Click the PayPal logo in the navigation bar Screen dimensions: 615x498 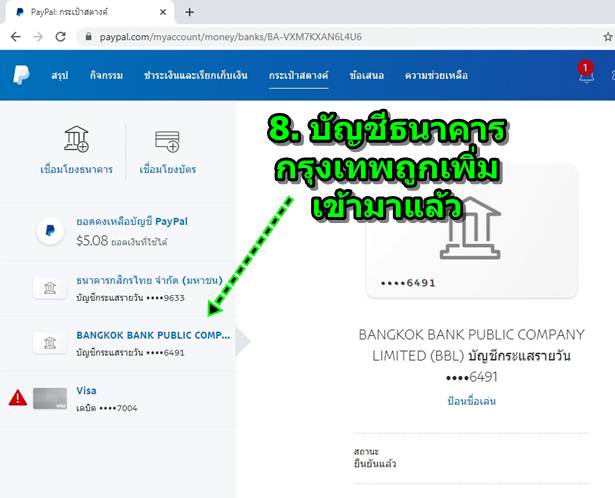(21, 75)
